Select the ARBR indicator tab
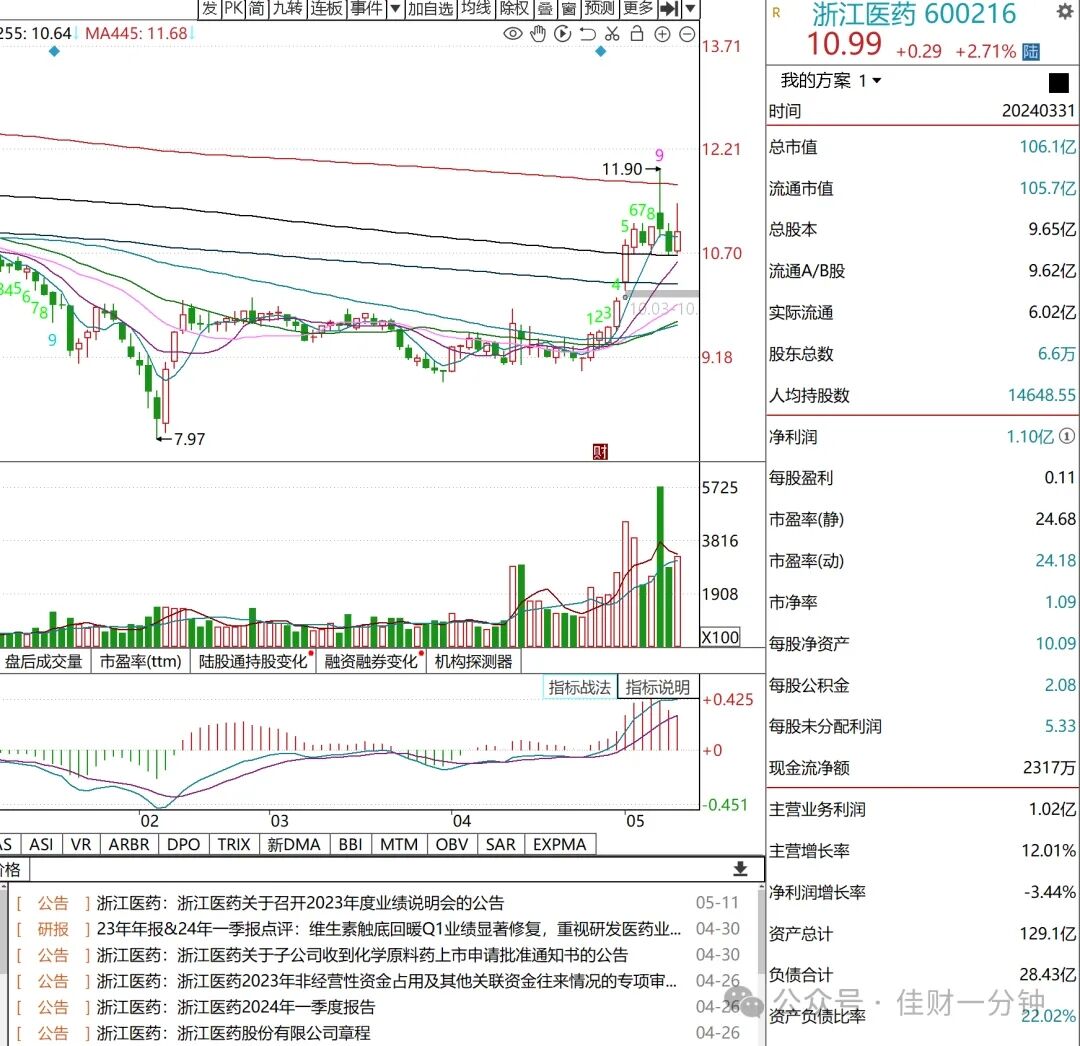This screenshot has width=1080, height=1046. pos(129,844)
